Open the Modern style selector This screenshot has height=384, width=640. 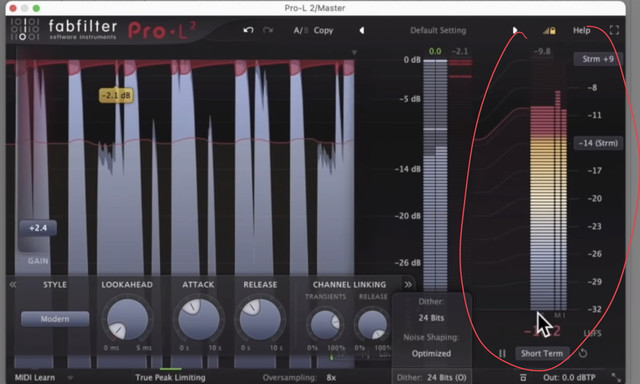(55, 319)
